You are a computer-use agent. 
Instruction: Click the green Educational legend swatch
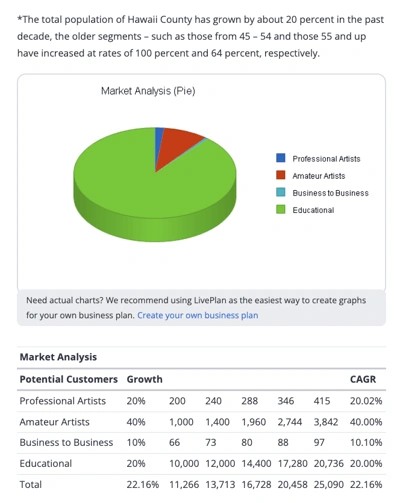(x=281, y=209)
